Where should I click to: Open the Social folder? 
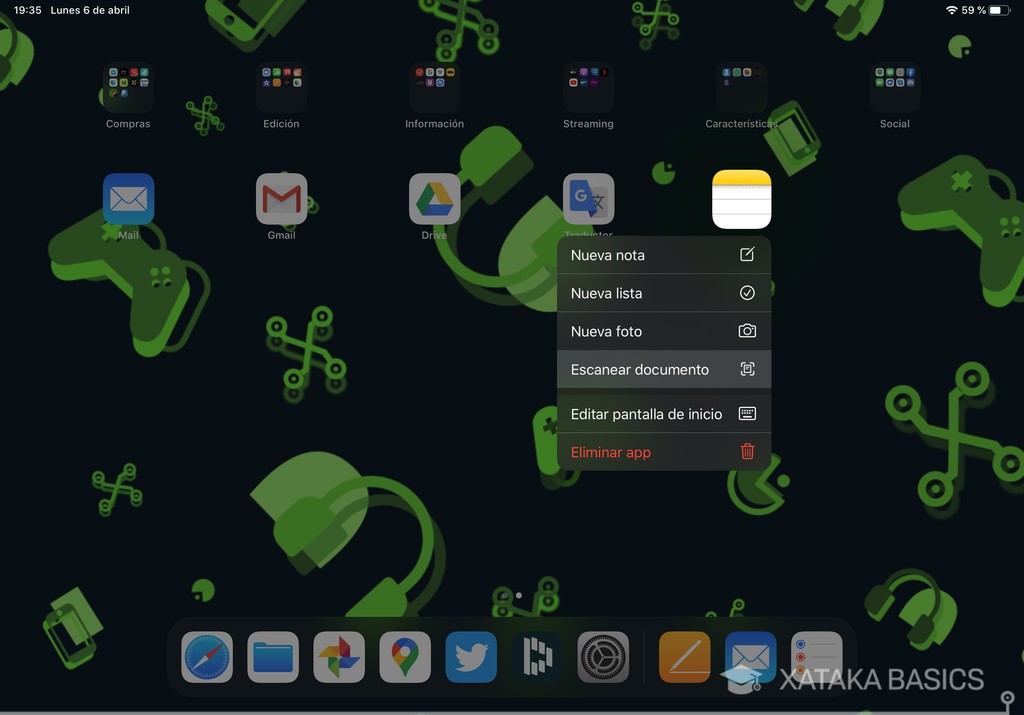[x=894, y=88]
